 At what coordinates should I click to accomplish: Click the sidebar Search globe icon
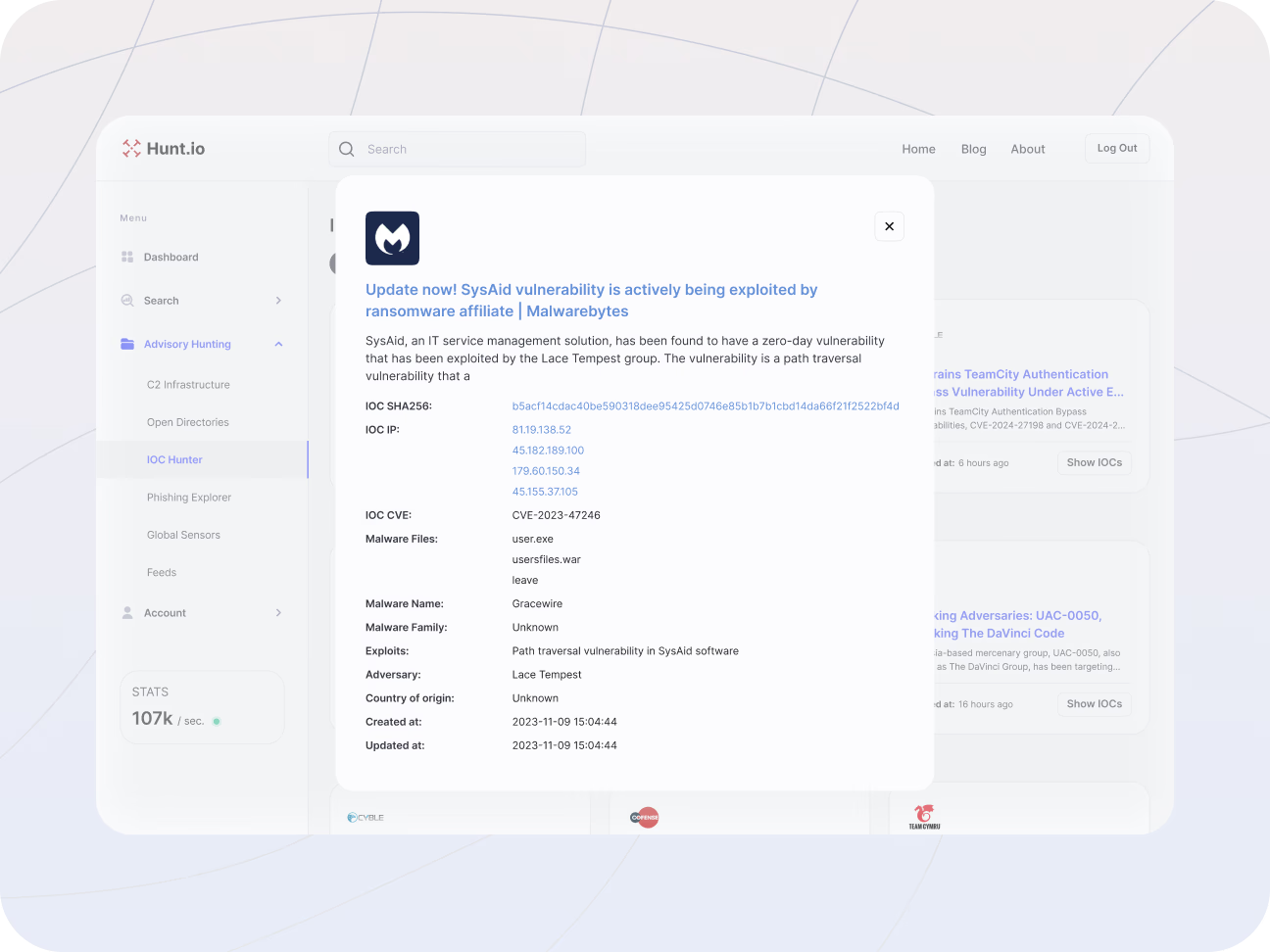click(127, 301)
